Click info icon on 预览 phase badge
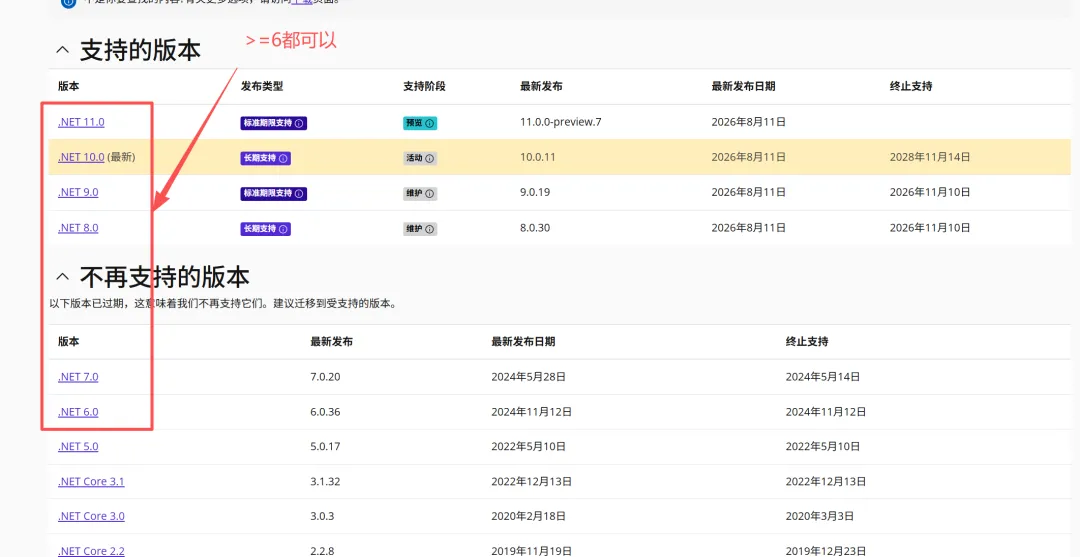This screenshot has width=1080, height=557. pos(430,123)
